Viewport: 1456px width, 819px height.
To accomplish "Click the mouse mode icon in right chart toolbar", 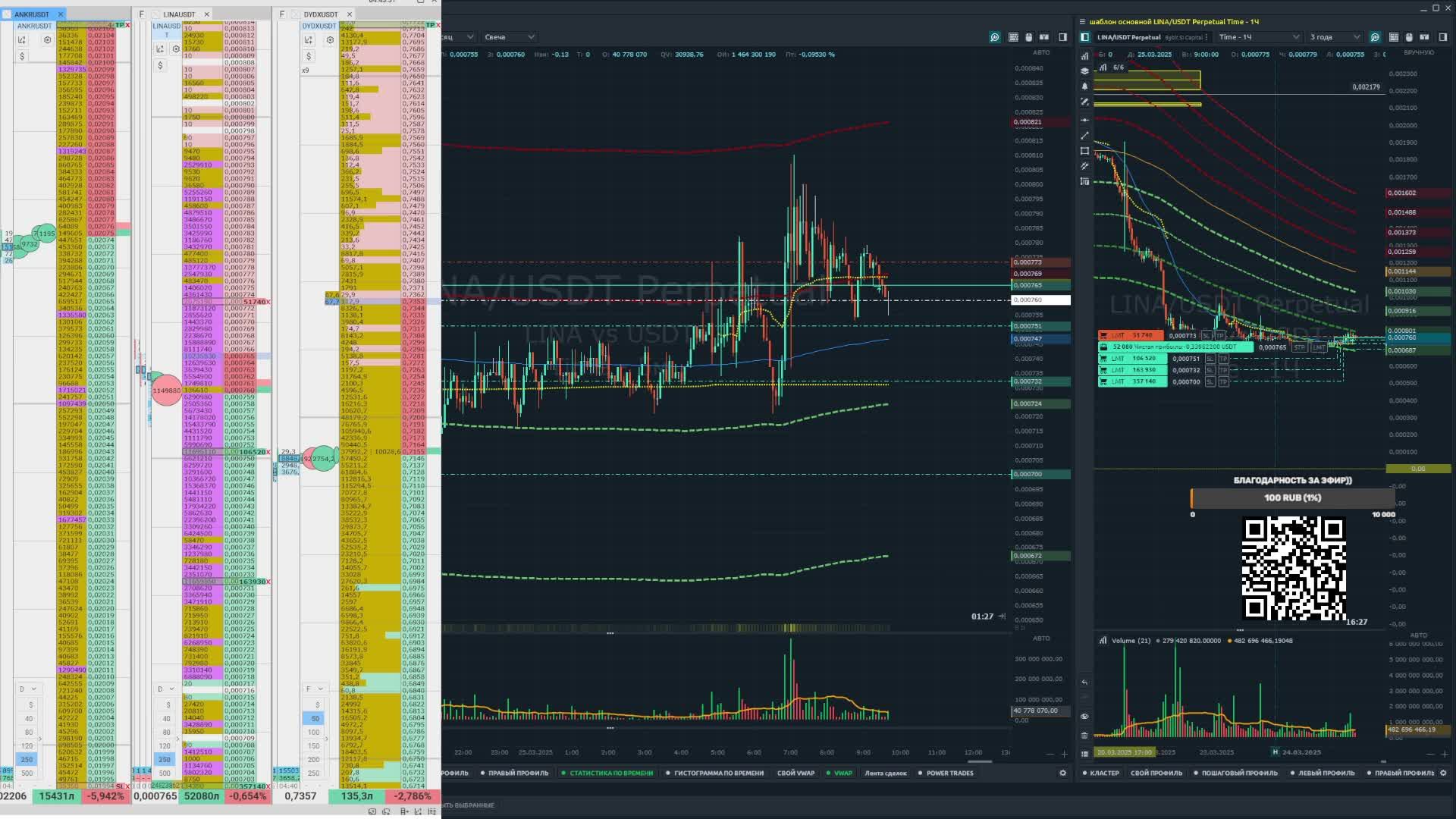I will click(x=1409, y=37).
